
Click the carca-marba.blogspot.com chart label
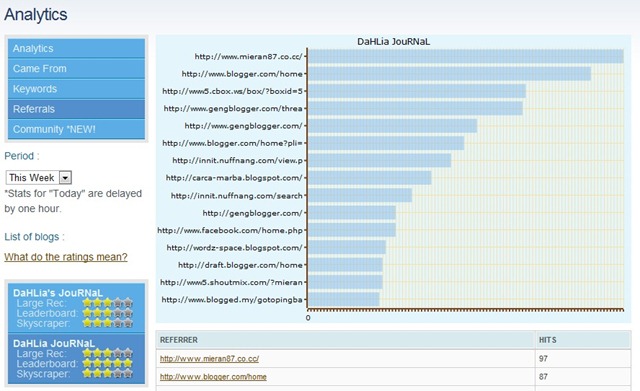coord(234,178)
